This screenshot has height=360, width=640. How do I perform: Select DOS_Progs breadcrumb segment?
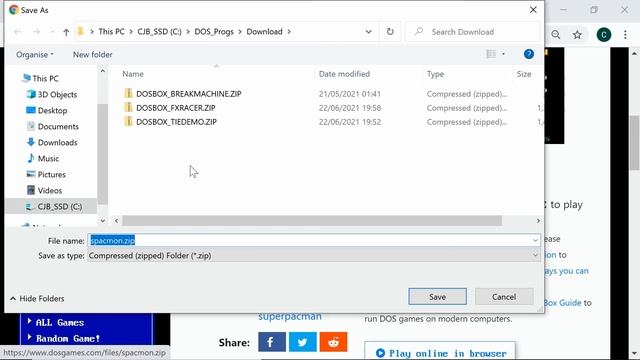pos(214,31)
